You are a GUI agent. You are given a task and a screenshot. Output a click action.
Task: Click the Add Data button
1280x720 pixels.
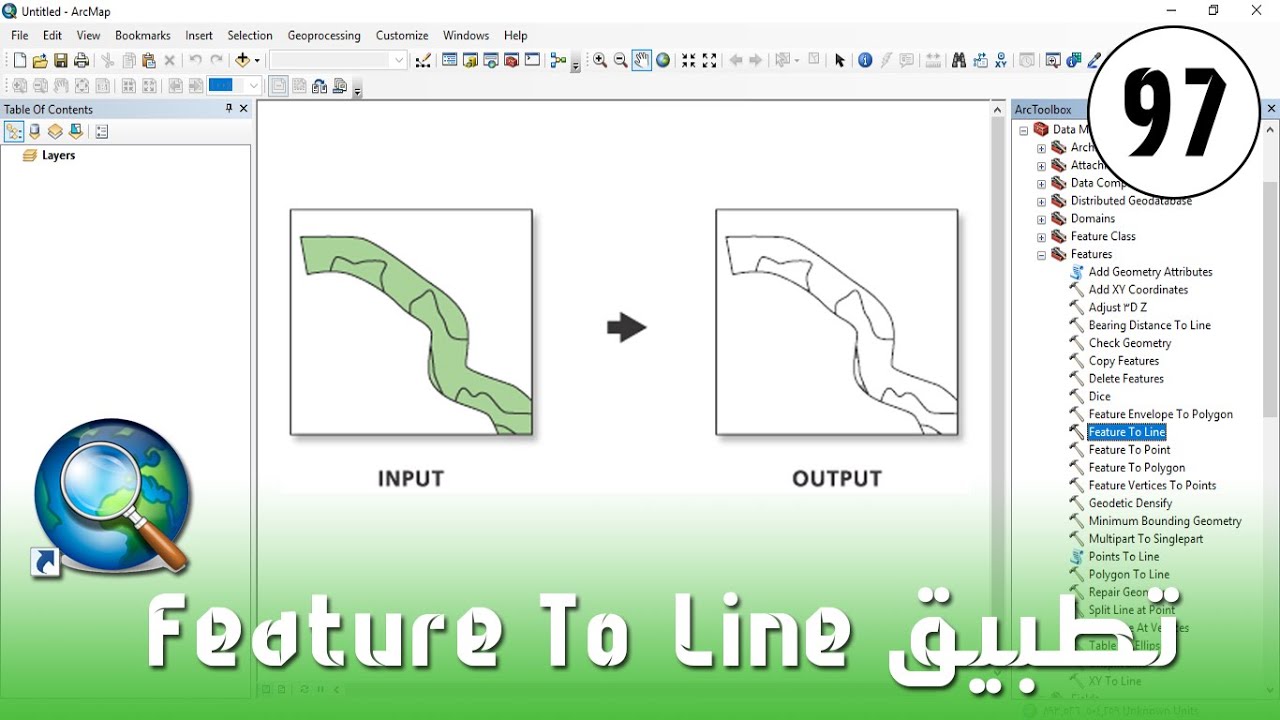242,61
